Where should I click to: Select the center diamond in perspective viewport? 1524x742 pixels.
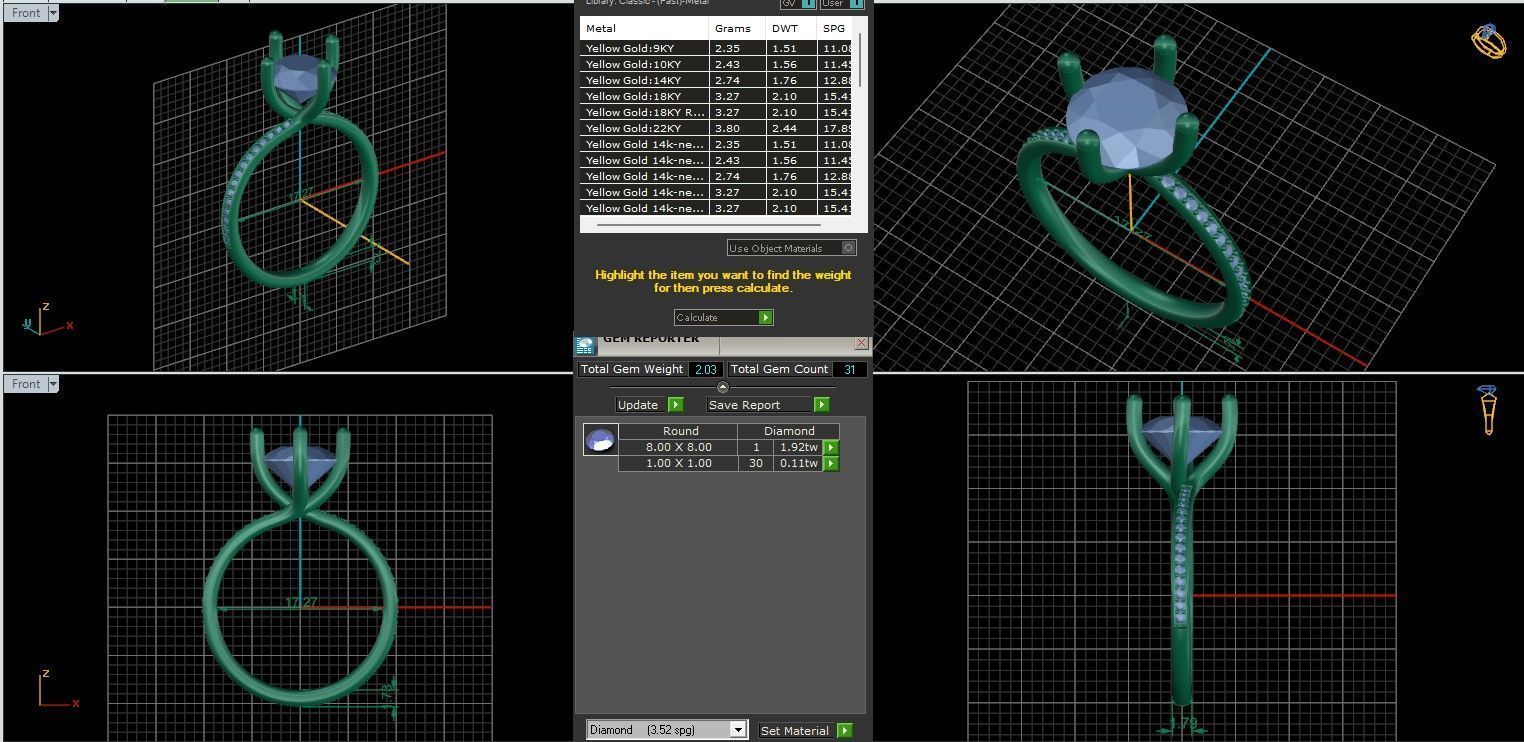[x=1127, y=118]
